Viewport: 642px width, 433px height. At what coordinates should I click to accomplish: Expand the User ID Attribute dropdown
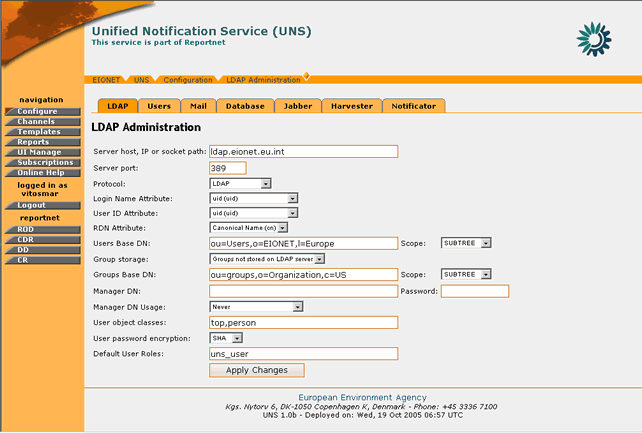coord(253,213)
